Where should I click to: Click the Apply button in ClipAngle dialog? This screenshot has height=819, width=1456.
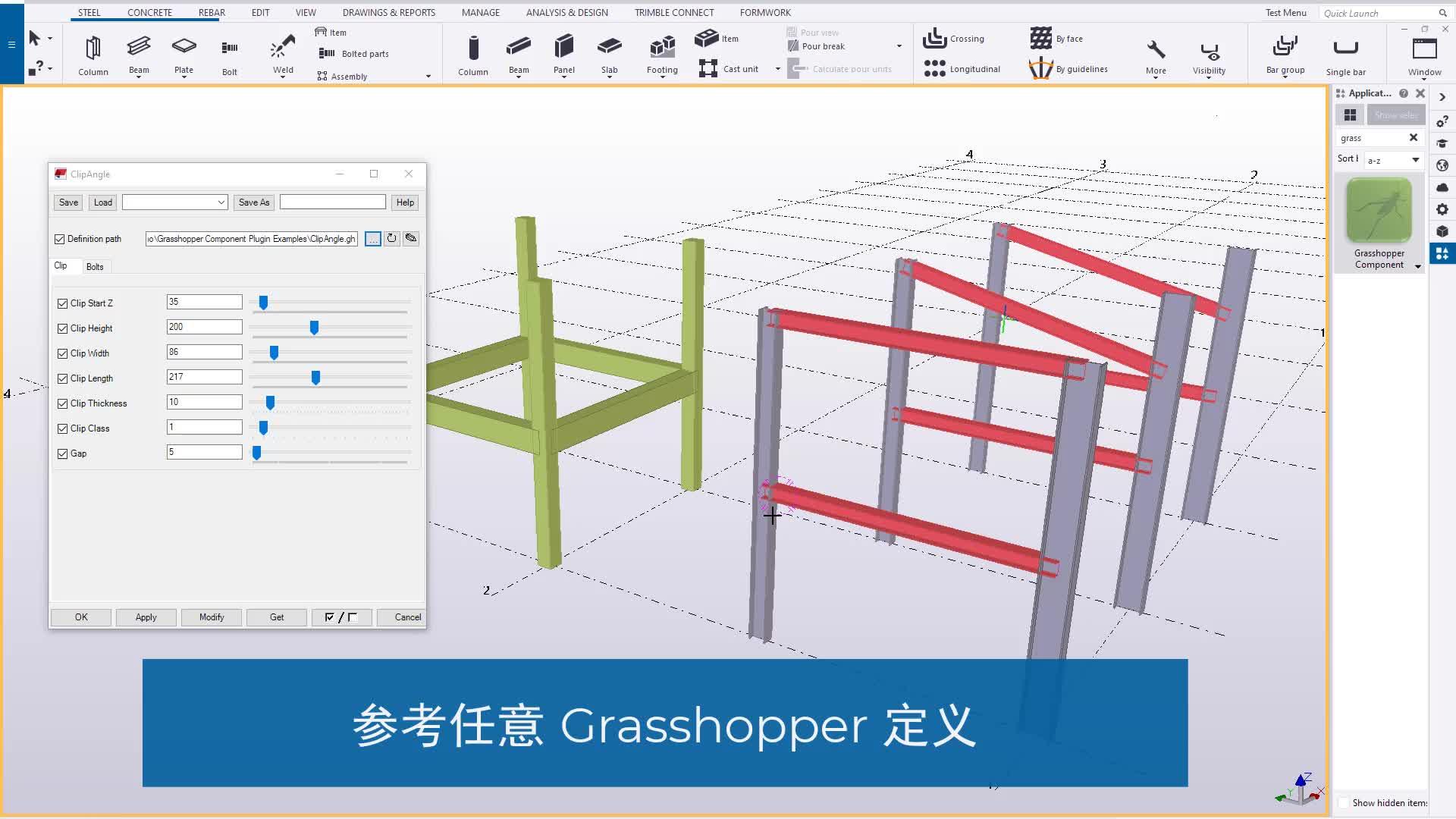pos(146,617)
